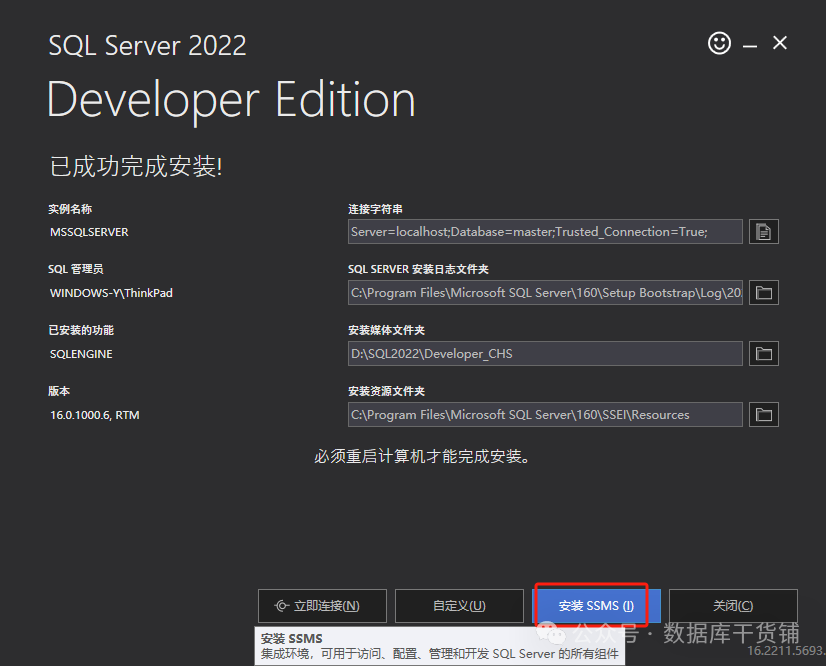Click the SQL Server 2022 title text
The width and height of the screenshot is (826, 666).
(148, 45)
